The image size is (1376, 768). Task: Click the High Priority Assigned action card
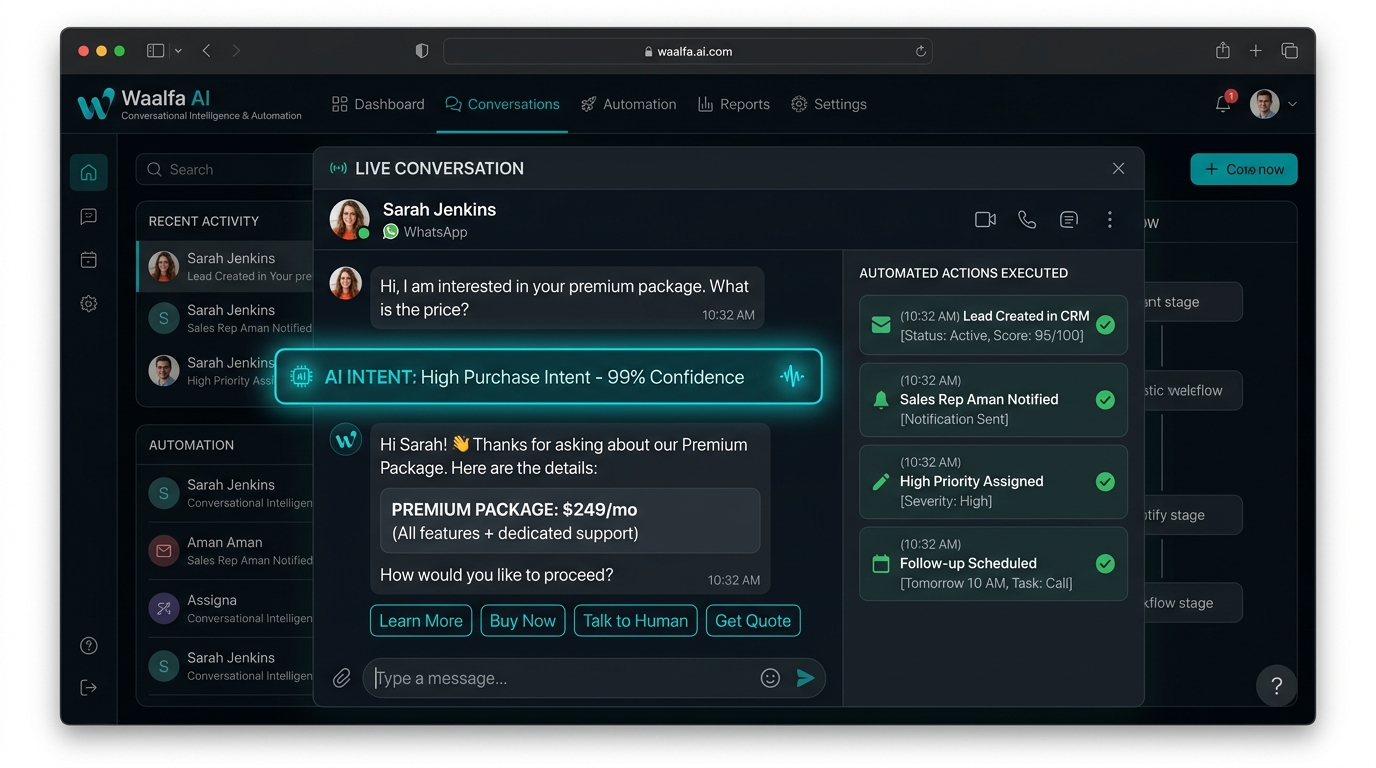993,482
